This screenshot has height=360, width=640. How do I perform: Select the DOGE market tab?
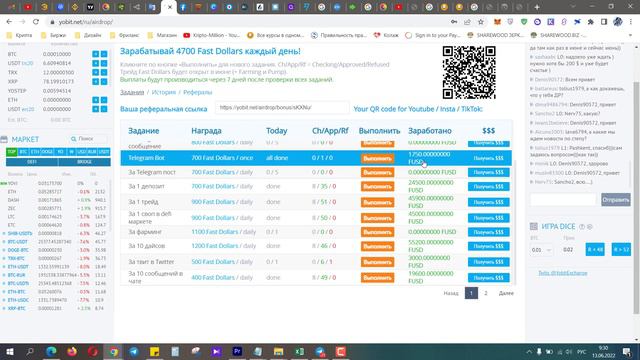pyautogui.click(x=47, y=152)
